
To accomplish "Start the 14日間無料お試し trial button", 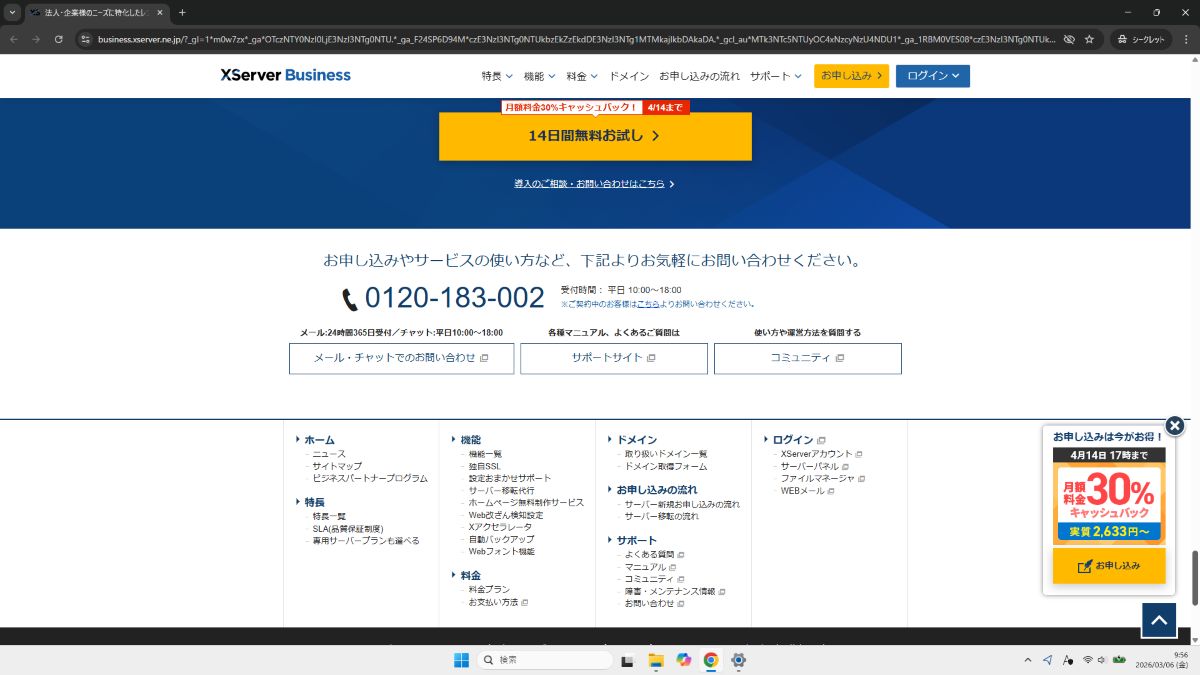I will [x=595, y=136].
